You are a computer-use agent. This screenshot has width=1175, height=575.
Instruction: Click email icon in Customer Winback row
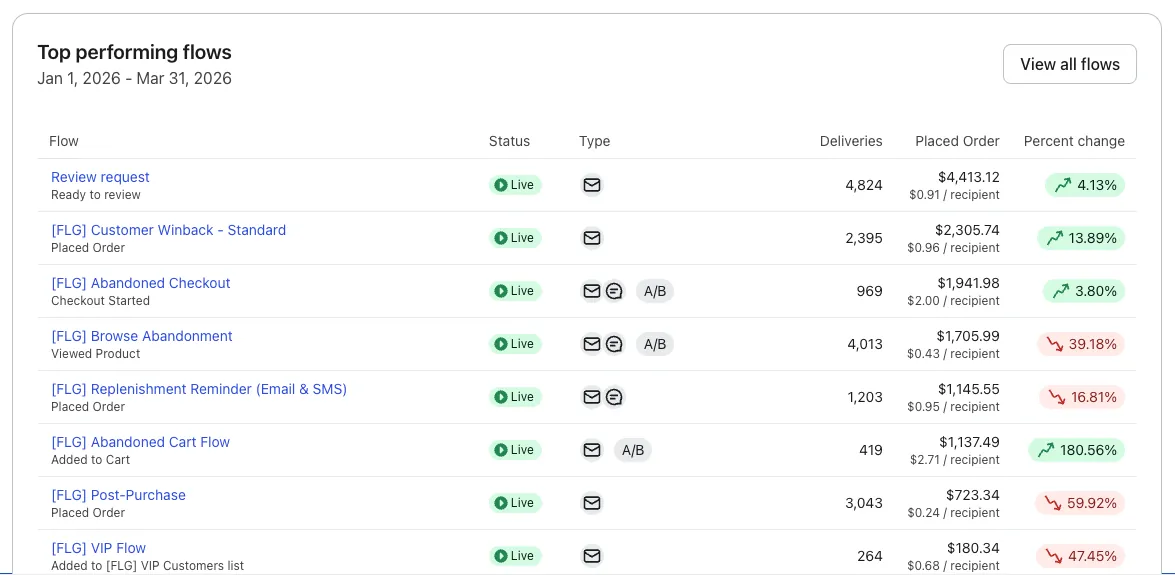(x=591, y=238)
